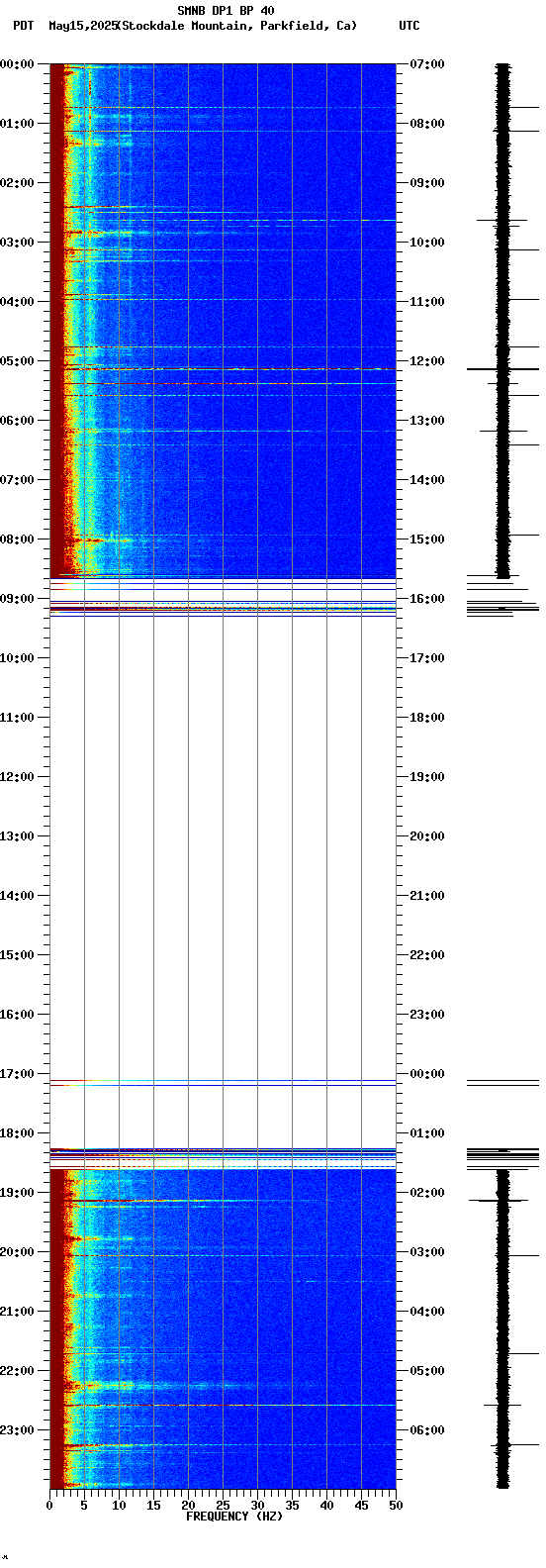Select the 'PDT' timezone header label
Screen dimensions: 546x1568
click(23, 26)
